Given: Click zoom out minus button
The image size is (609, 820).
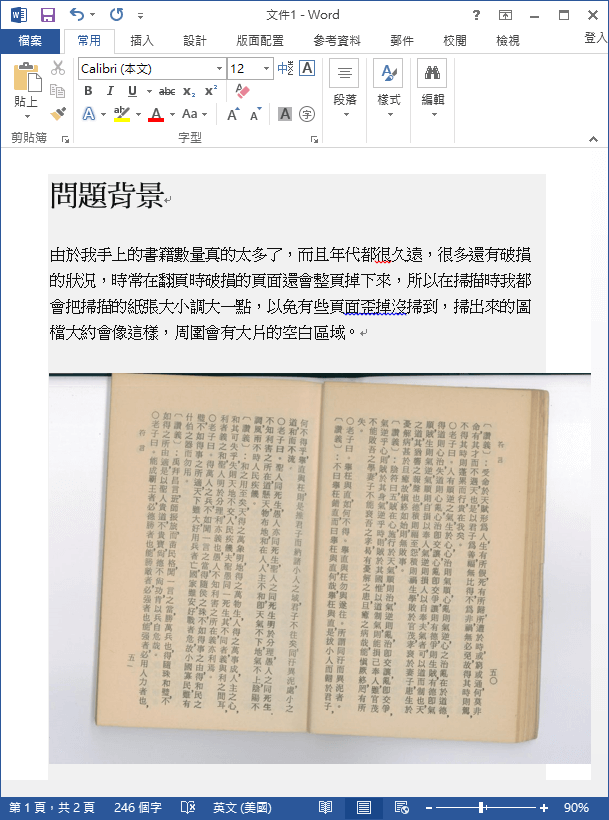Looking at the screenshot, I should (429, 807).
